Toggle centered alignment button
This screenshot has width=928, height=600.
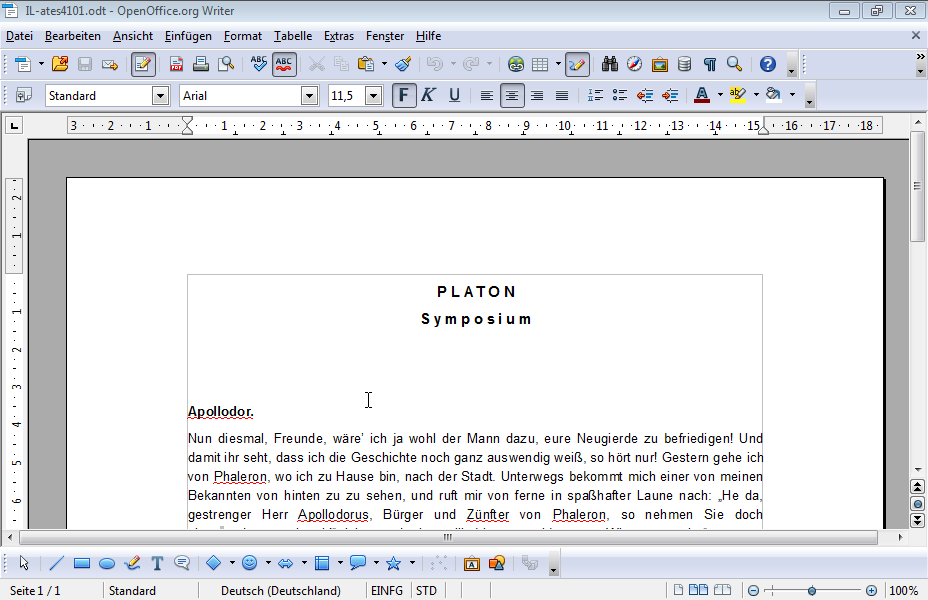512,95
